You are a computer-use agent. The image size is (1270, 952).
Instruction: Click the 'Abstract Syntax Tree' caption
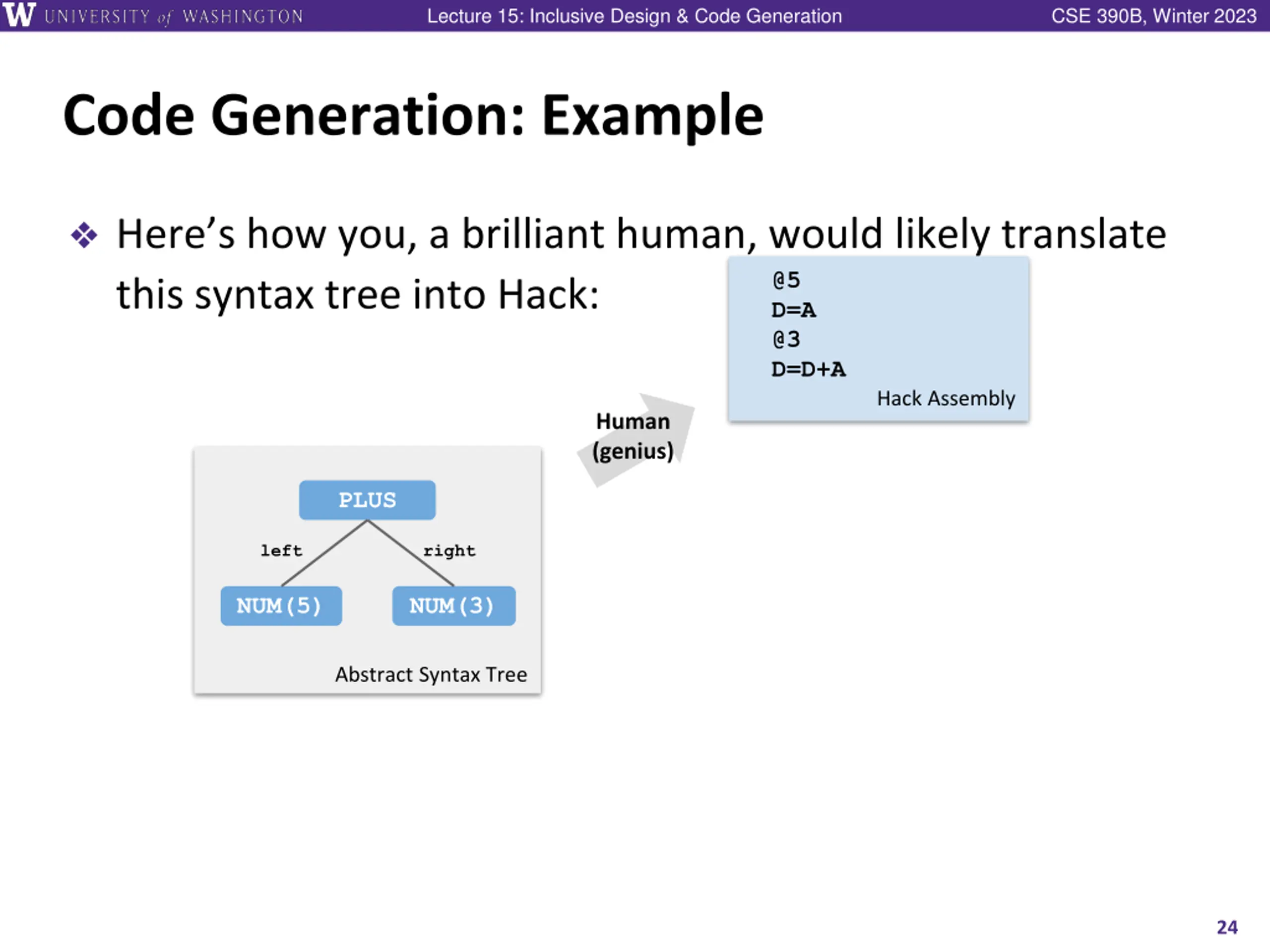point(431,674)
